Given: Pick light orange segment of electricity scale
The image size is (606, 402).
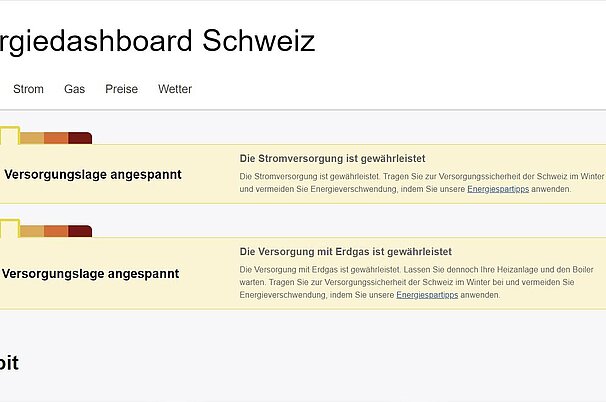Looking at the screenshot, I should (32, 138).
